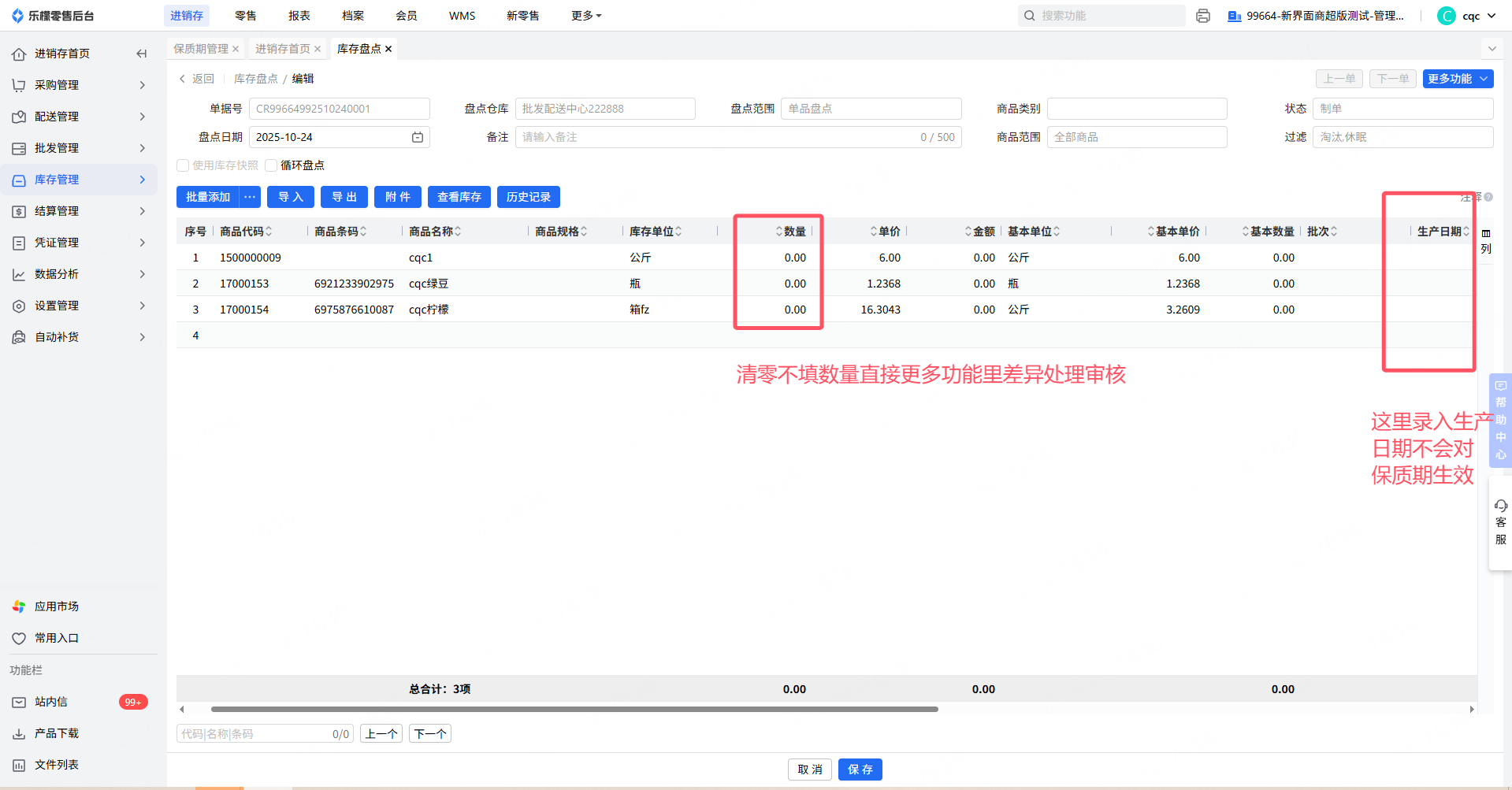This screenshot has height=790, width=1512.
Task: Click the printer icon in top bar
Action: point(1202,16)
